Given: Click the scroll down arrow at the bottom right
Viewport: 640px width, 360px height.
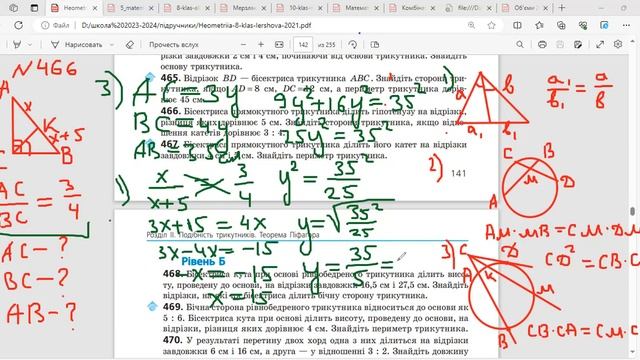Looking at the screenshot, I should 633,352.
